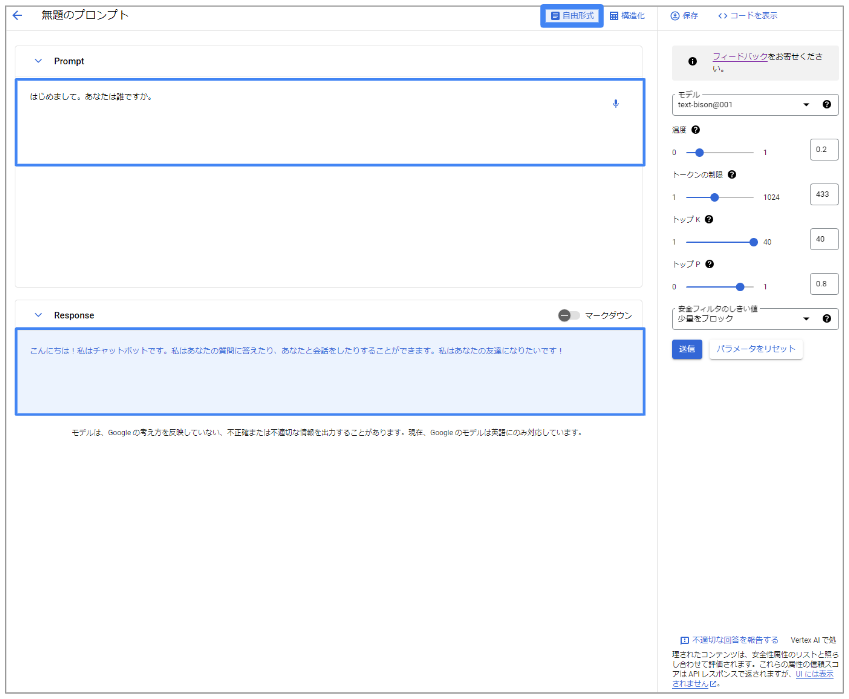The width and height of the screenshot is (849, 699).
Task: Adjust the トップ P slider handle
Action: pos(740,287)
